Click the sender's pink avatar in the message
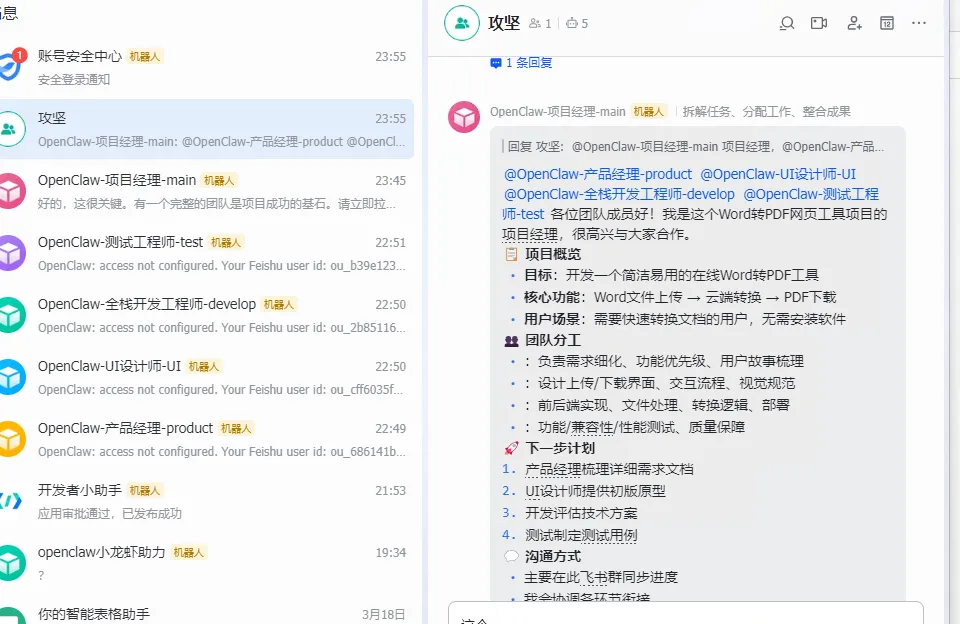Screen dimensions: 960x624 (x=464, y=117)
